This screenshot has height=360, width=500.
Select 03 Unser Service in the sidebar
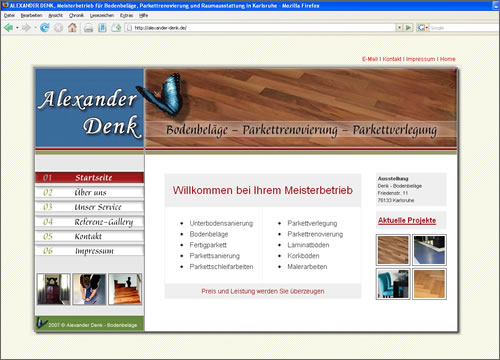(x=89, y=207)
